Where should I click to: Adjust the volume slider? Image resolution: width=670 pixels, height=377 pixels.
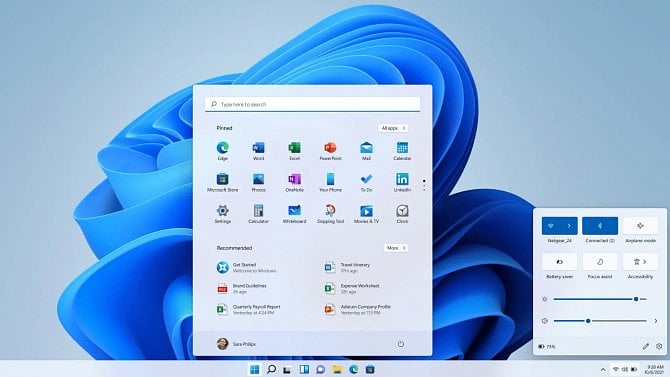point(600,321)
